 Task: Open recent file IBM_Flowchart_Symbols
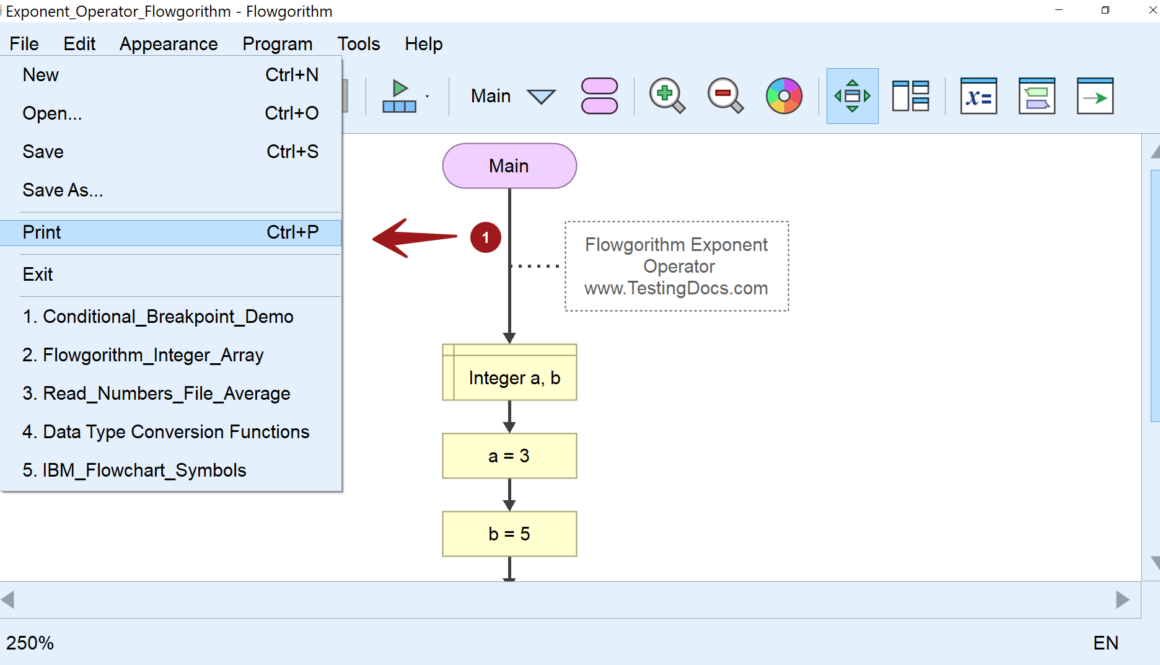pos(171,470)
